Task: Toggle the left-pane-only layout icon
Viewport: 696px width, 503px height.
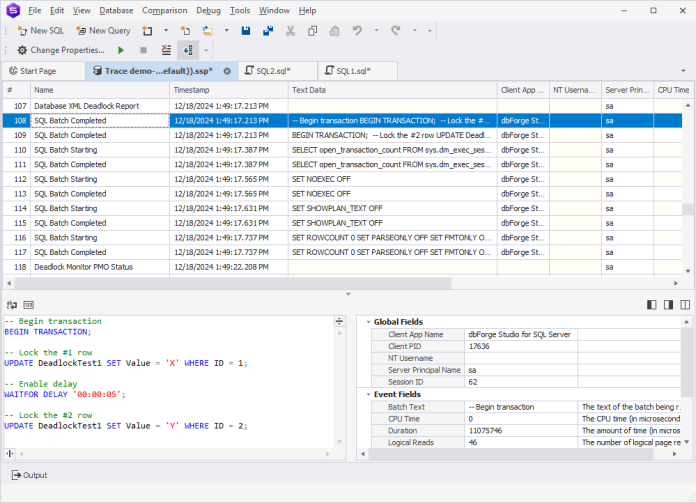Action: tap(652, 304)
